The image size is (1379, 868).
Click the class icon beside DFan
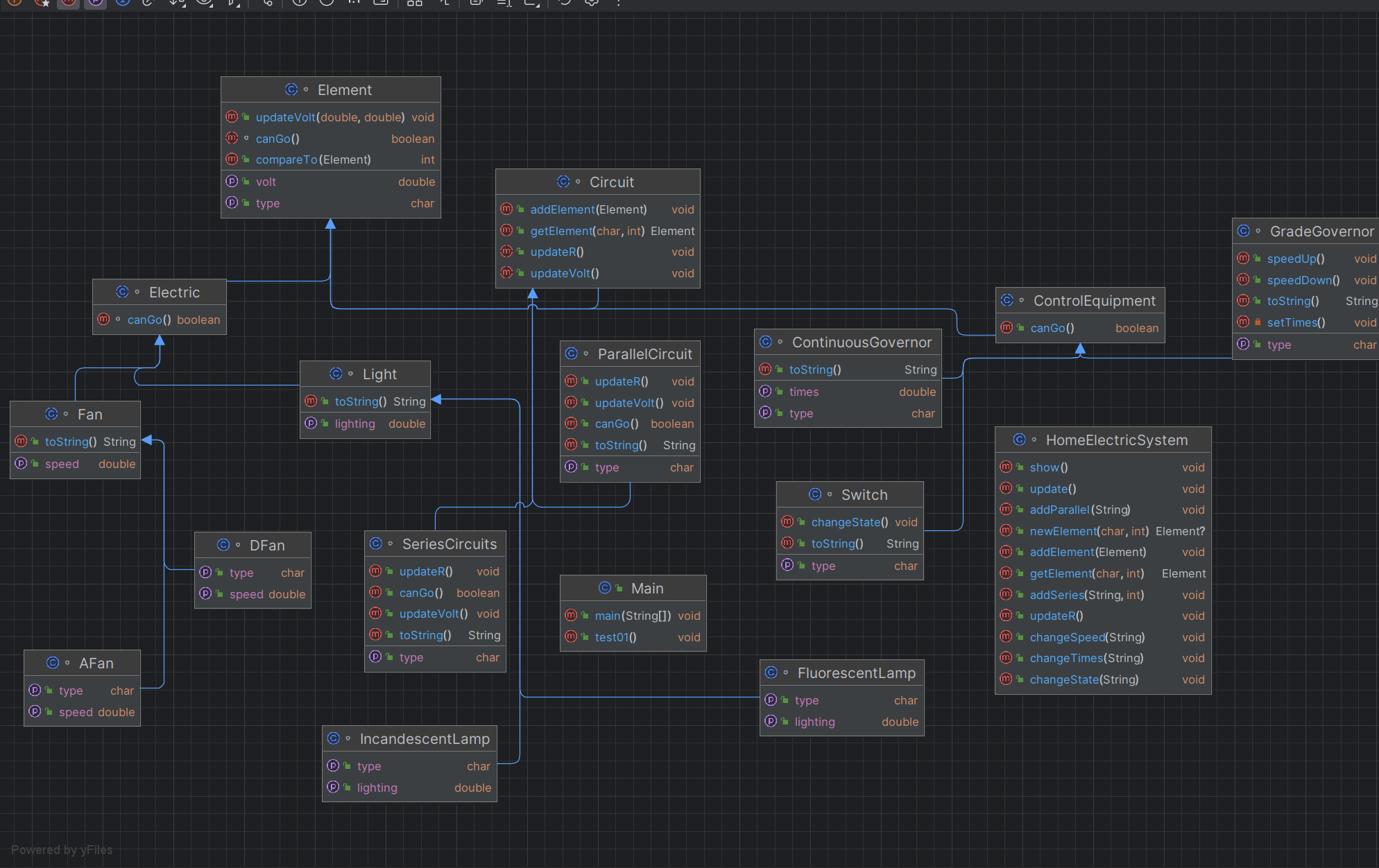click(x=223, y=545)
